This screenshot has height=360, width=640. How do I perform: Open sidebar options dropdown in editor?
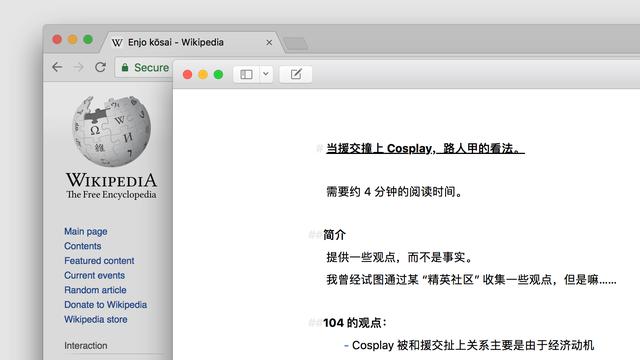point(266,74)
